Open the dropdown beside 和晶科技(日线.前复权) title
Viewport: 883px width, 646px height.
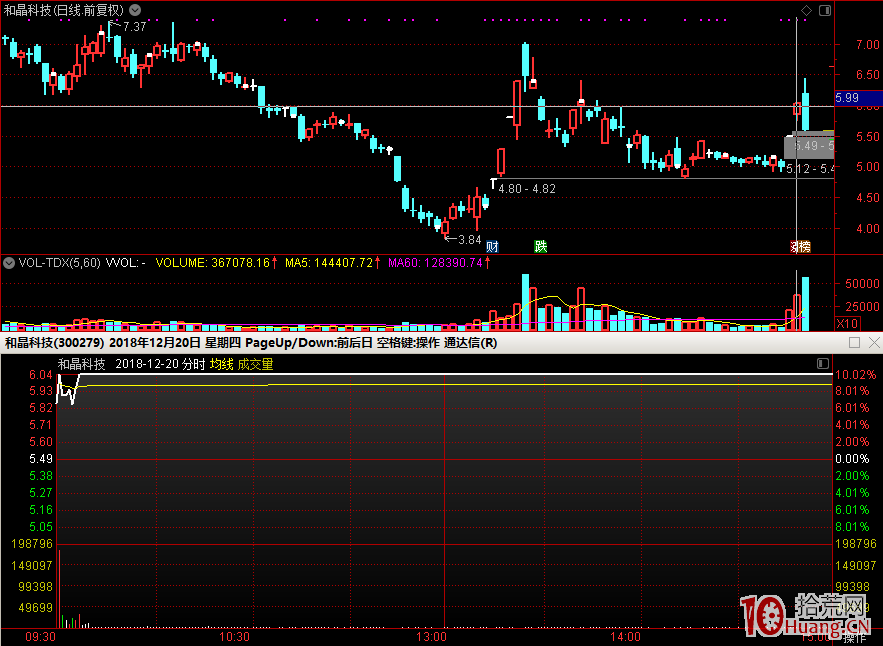tap(135, 10)
